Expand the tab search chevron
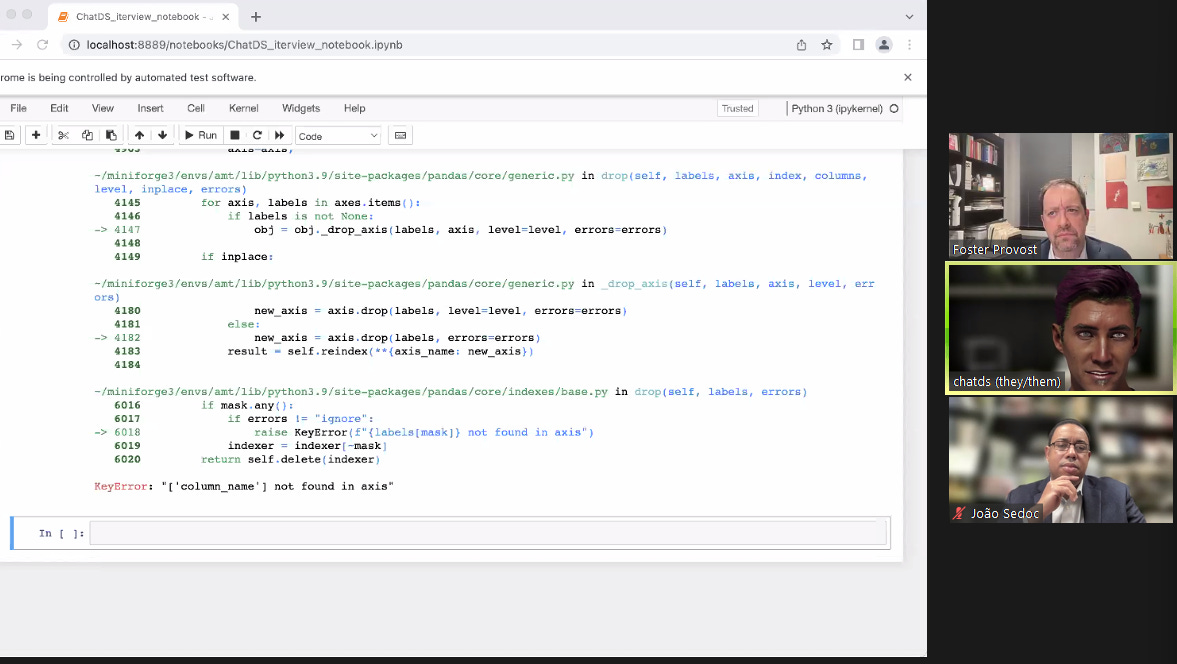 (x=908, y=16)
